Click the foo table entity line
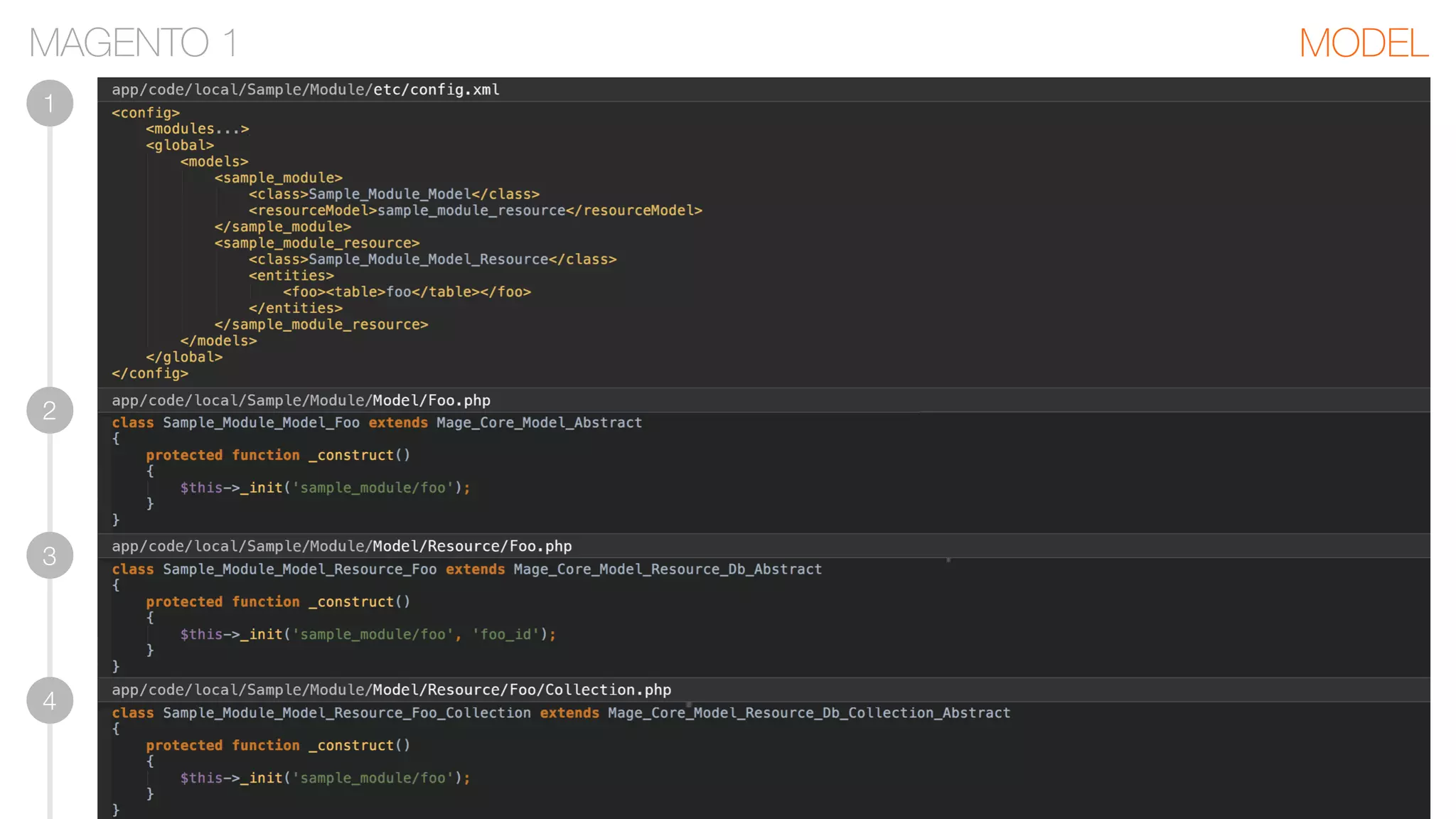 [x=407, y=292]
